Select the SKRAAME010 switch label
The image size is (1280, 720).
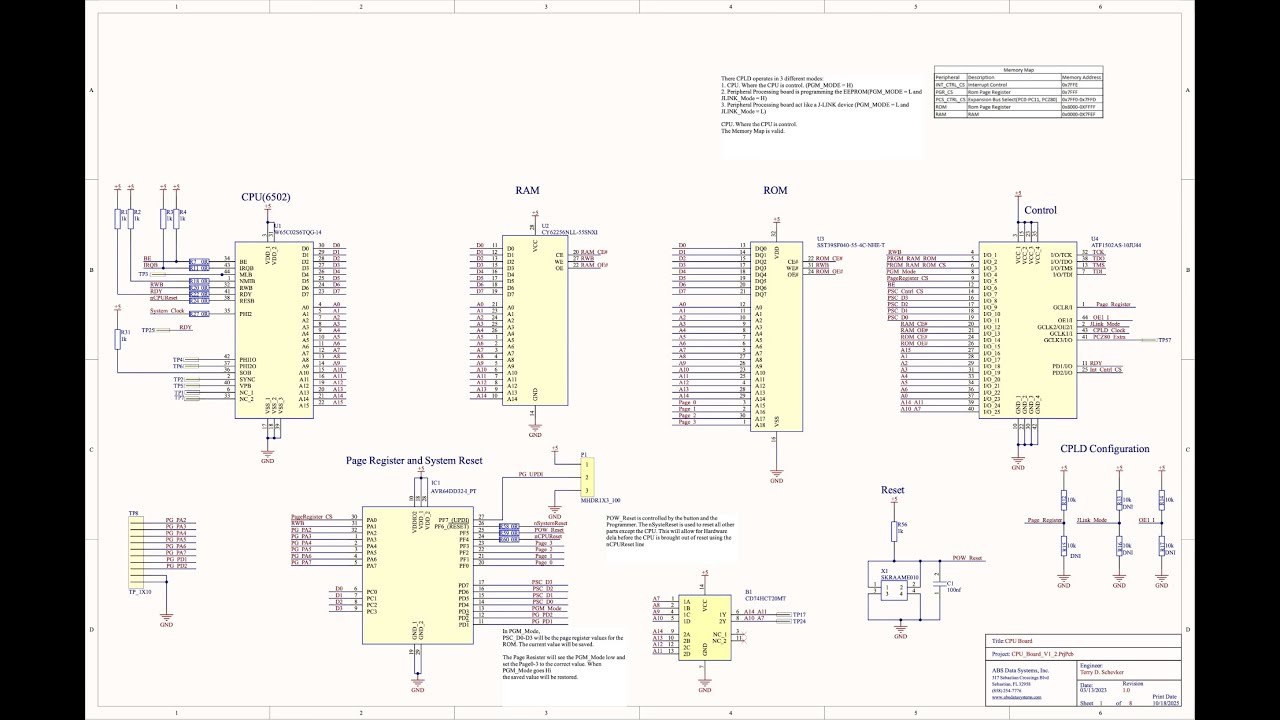tap(898, 577)
